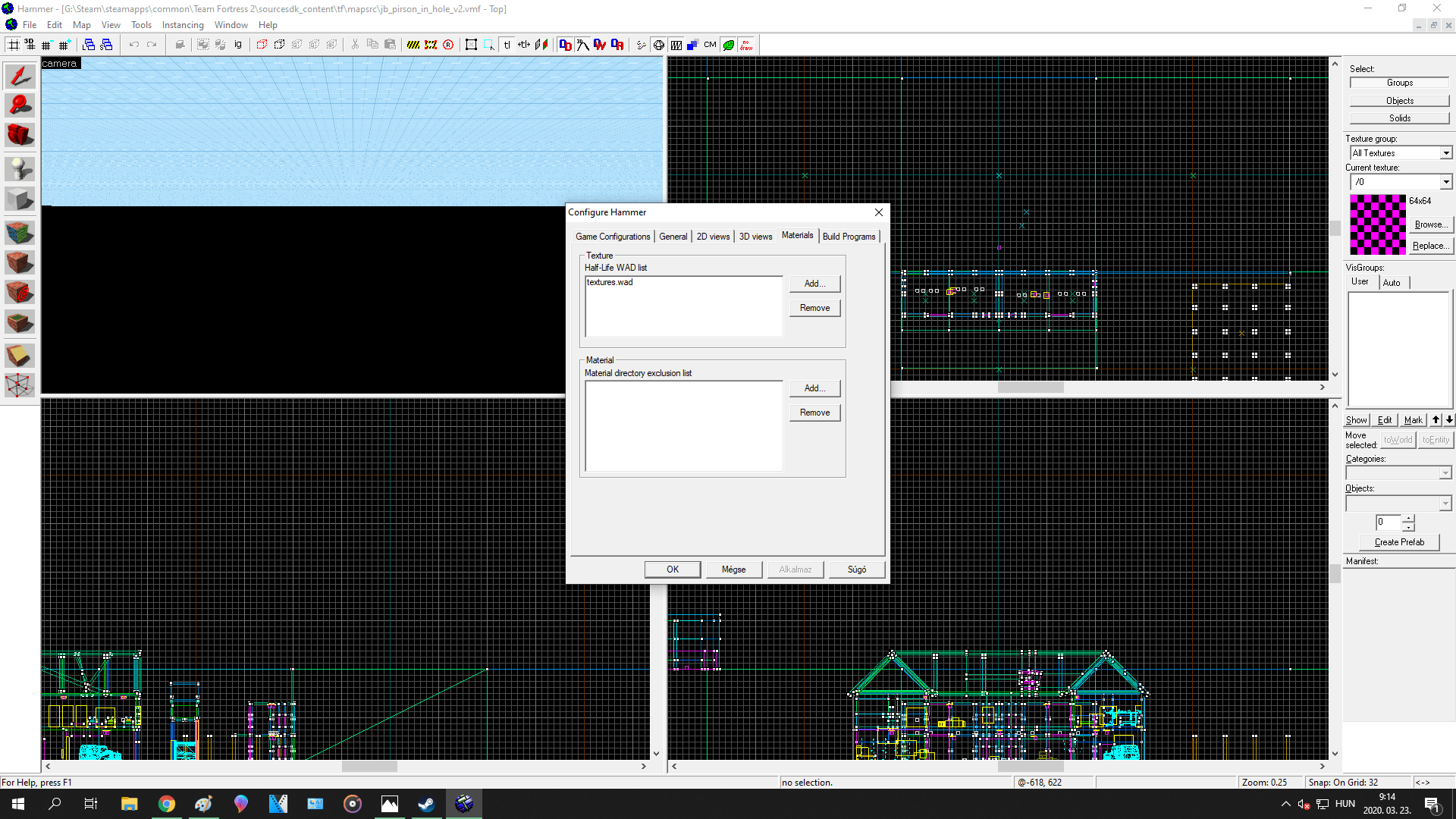Open the Instancing menu
1456x819 pixels.
click(x=182, y=24)
